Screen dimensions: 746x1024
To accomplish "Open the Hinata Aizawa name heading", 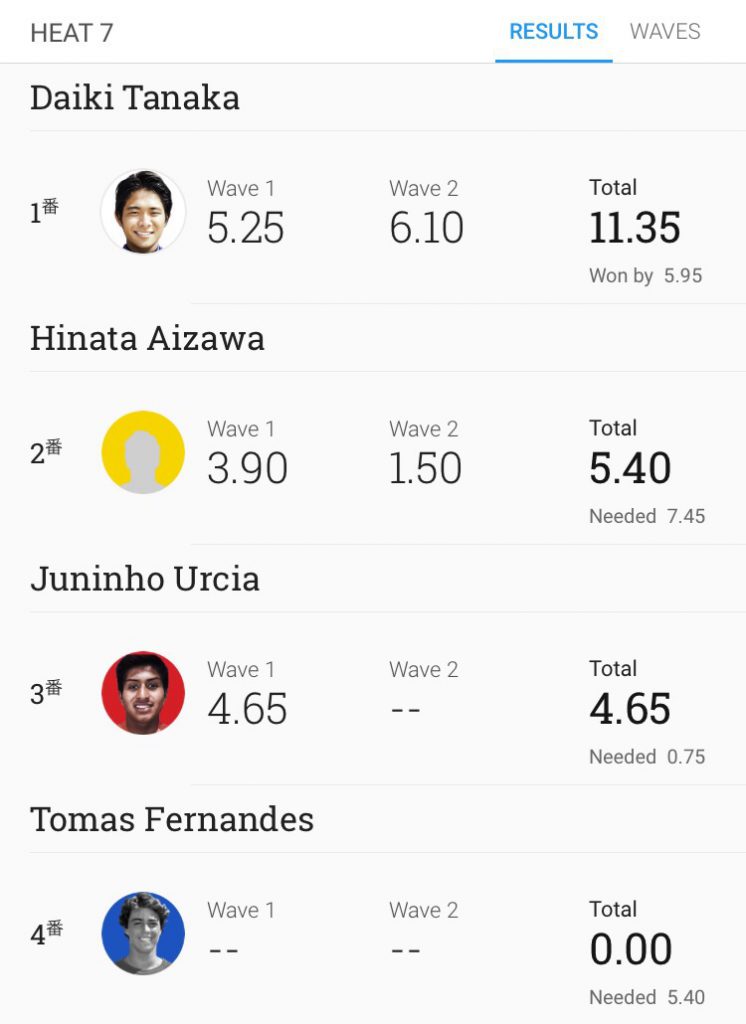I will point(147,338).
